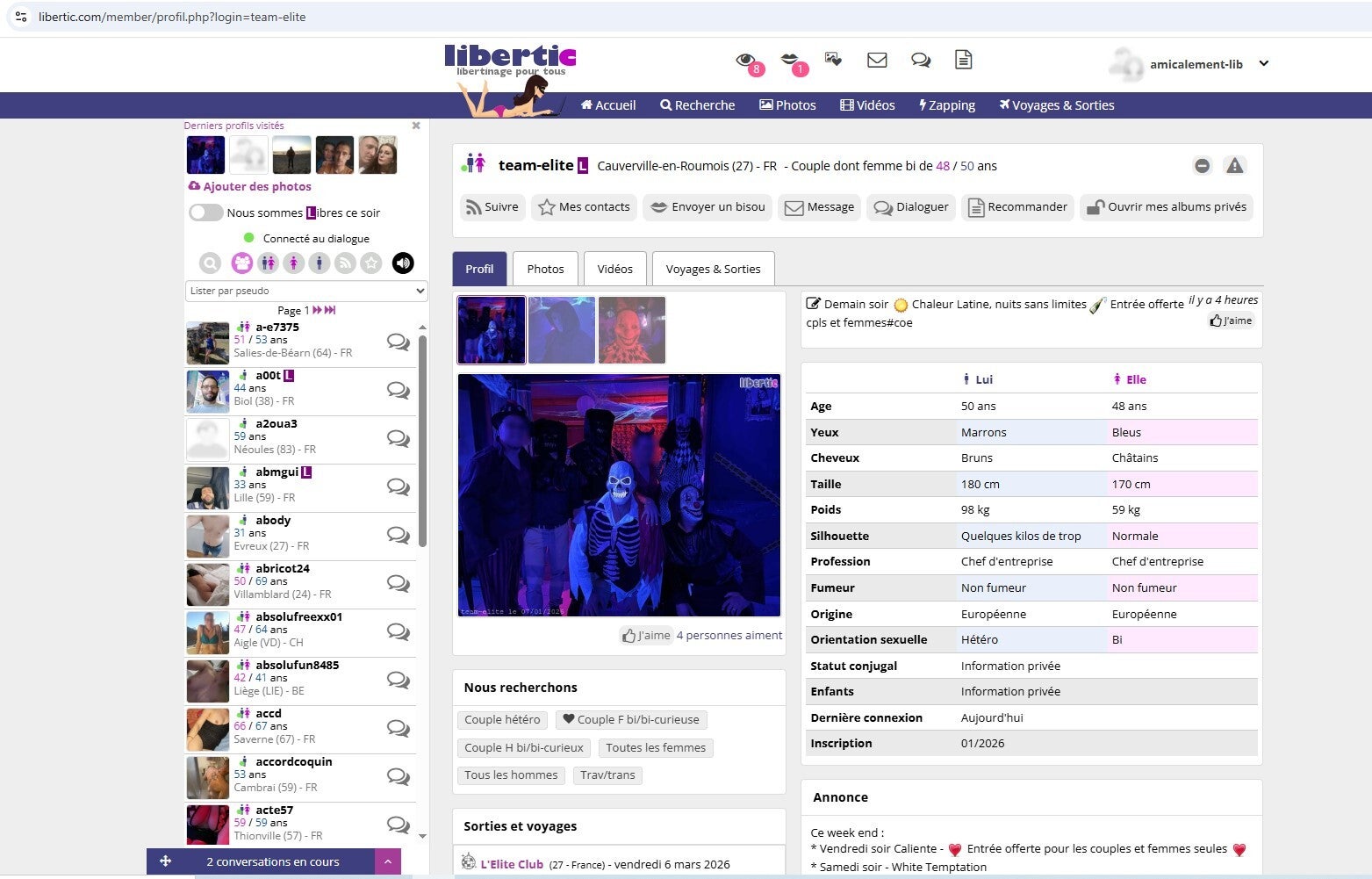The width and height of the screenshot is (1372, 879).
Task: Toggle the followed-members feed filter
Action: click(x=346, y=263)
